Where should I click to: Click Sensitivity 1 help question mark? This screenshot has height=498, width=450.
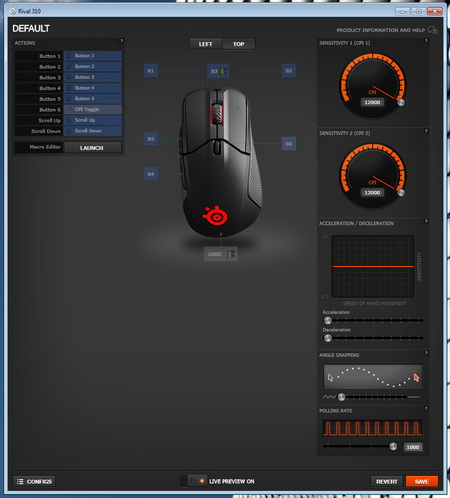coord(426,41)
